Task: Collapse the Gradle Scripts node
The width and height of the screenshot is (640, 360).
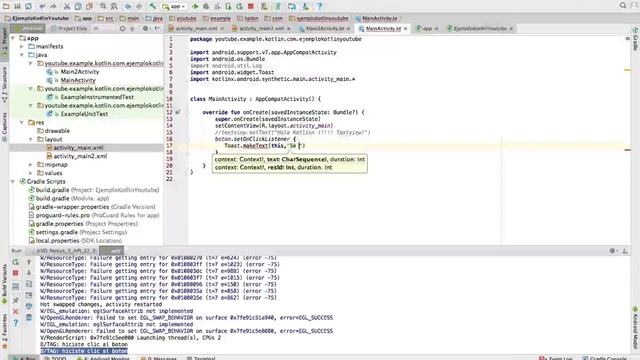Action: click(13, 181)
